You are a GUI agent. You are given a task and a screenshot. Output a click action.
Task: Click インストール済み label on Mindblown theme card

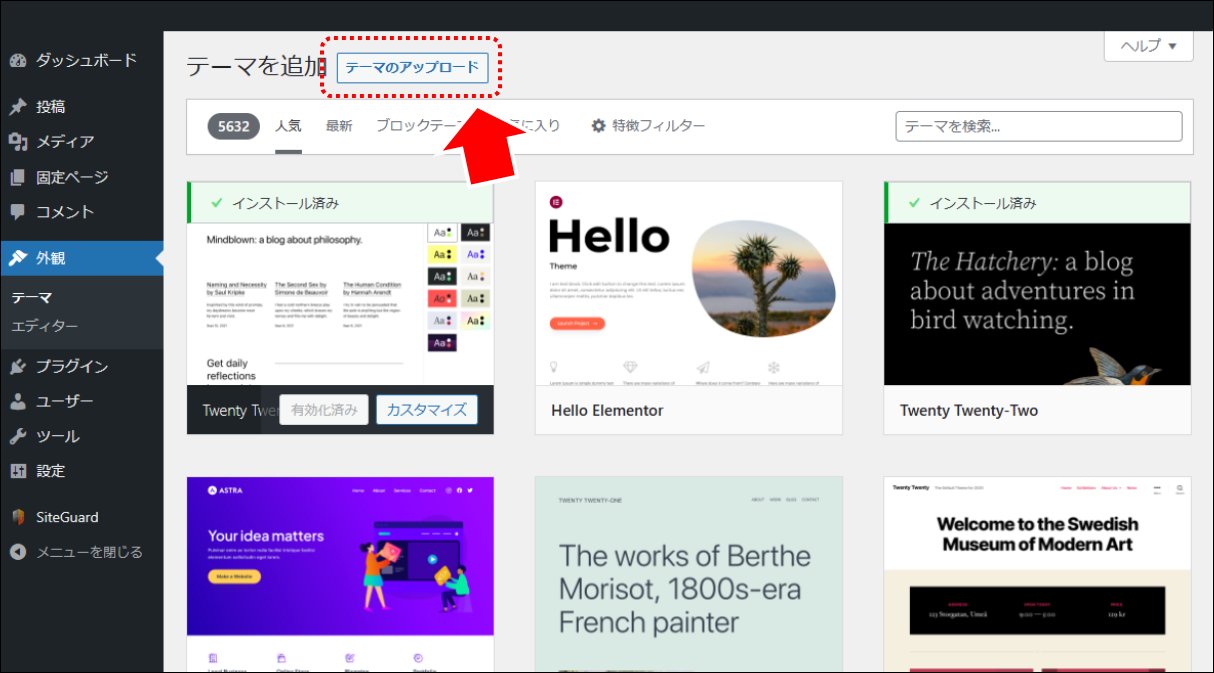[285, 203]
